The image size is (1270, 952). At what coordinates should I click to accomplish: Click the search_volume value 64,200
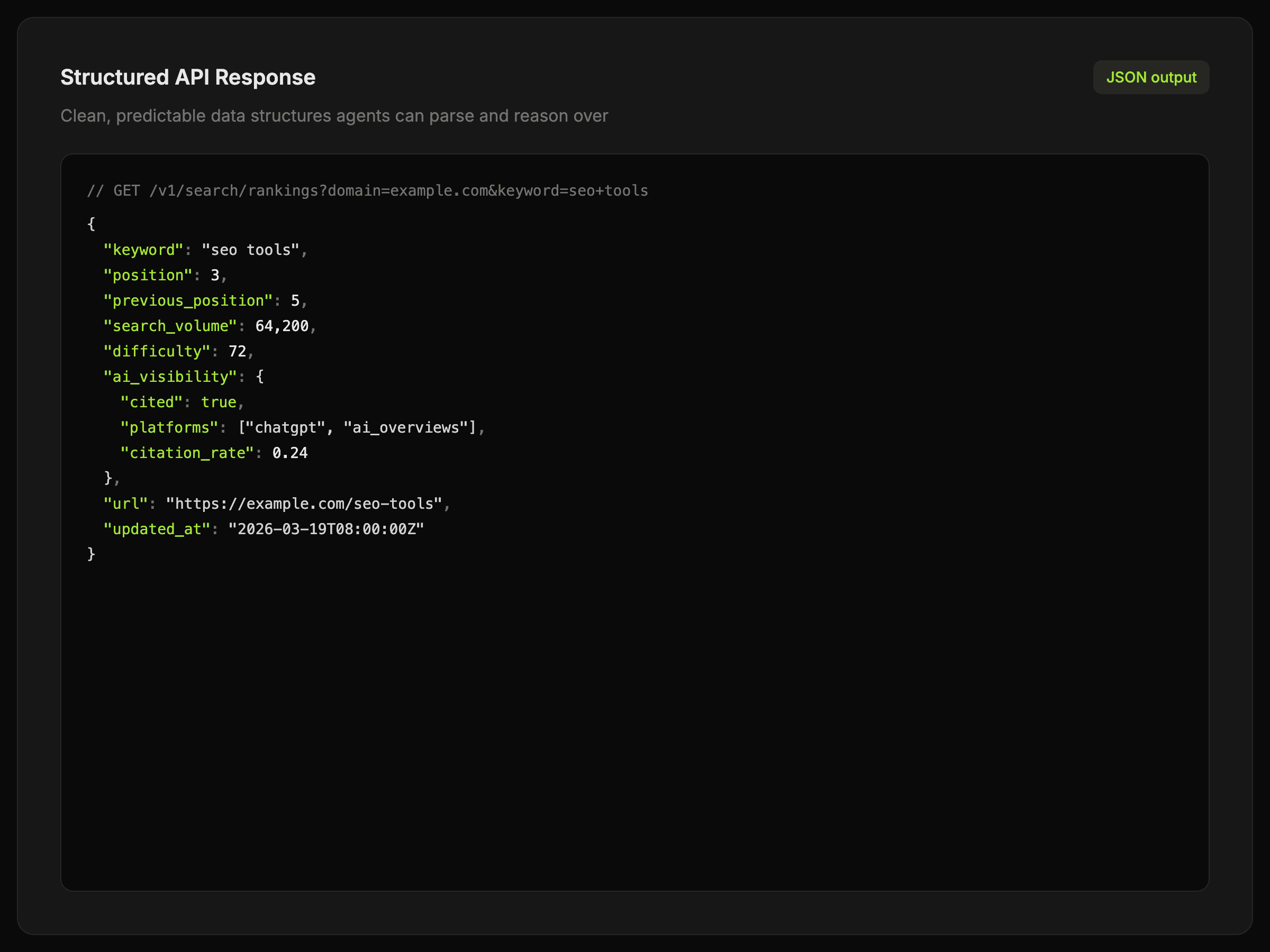[x=282, y=326]
